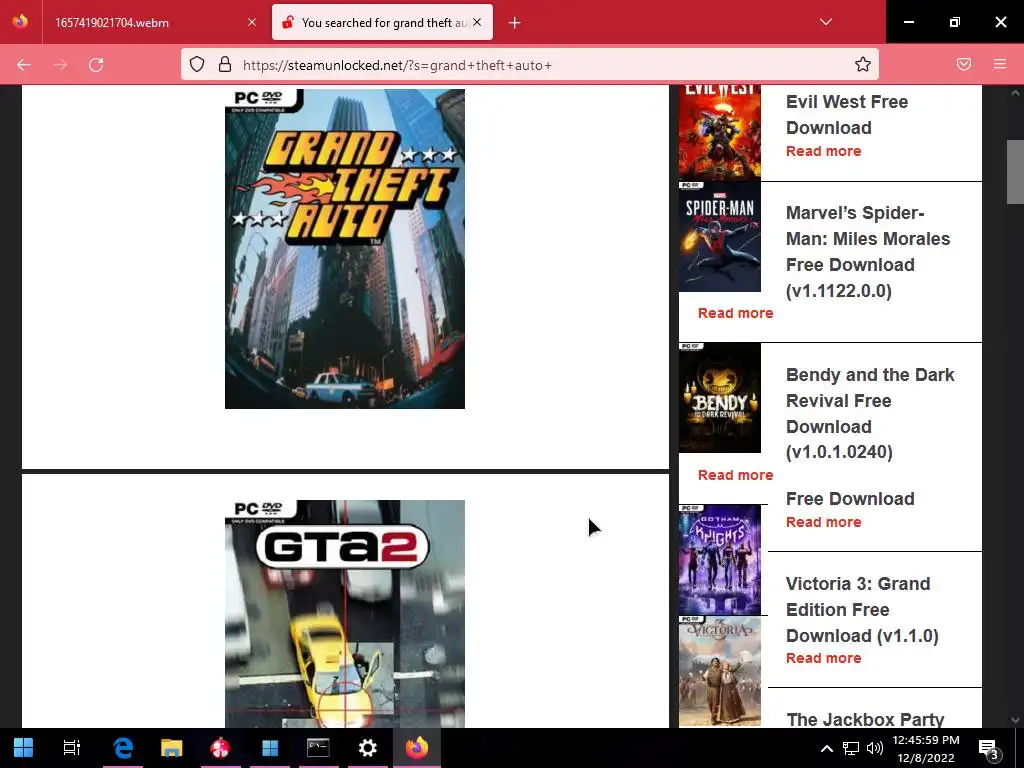Open 'Bendy and the Dark Revival' link
Image resolution: width=1024 pixels, height=768 pixels.
(x=870, y=413)
